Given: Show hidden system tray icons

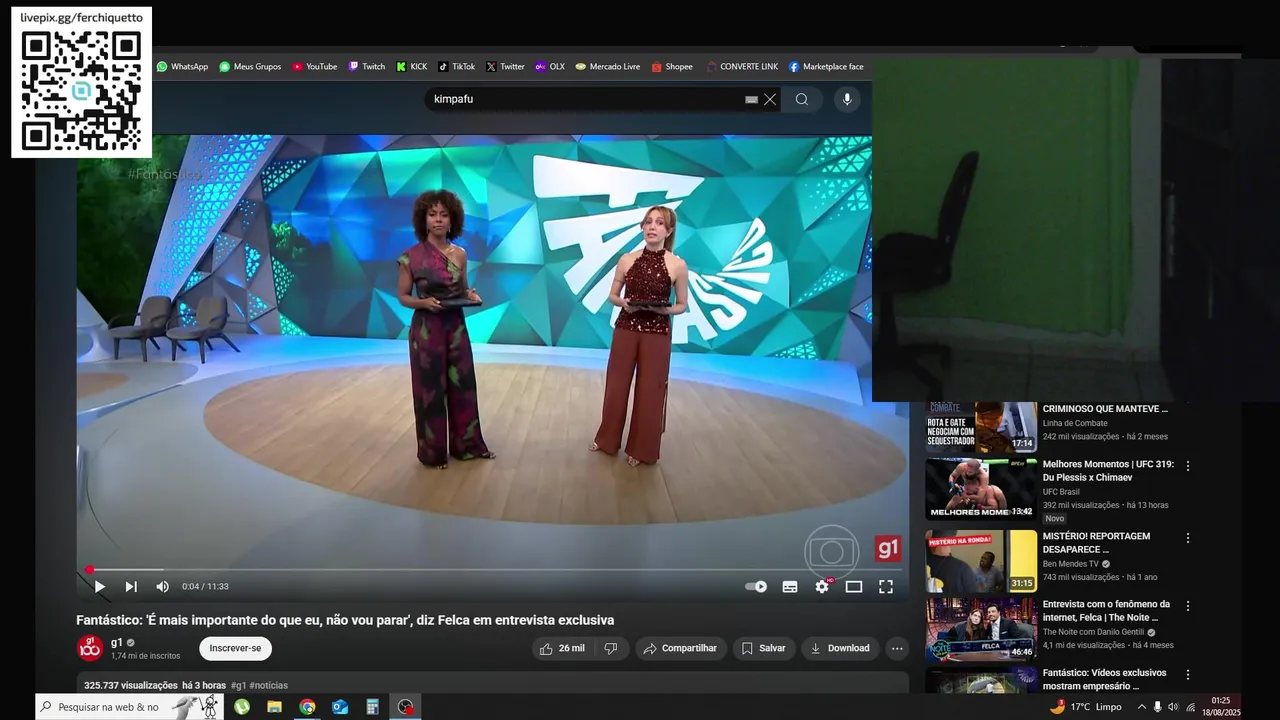Looking at the screenshot, I should point(1142,707).
